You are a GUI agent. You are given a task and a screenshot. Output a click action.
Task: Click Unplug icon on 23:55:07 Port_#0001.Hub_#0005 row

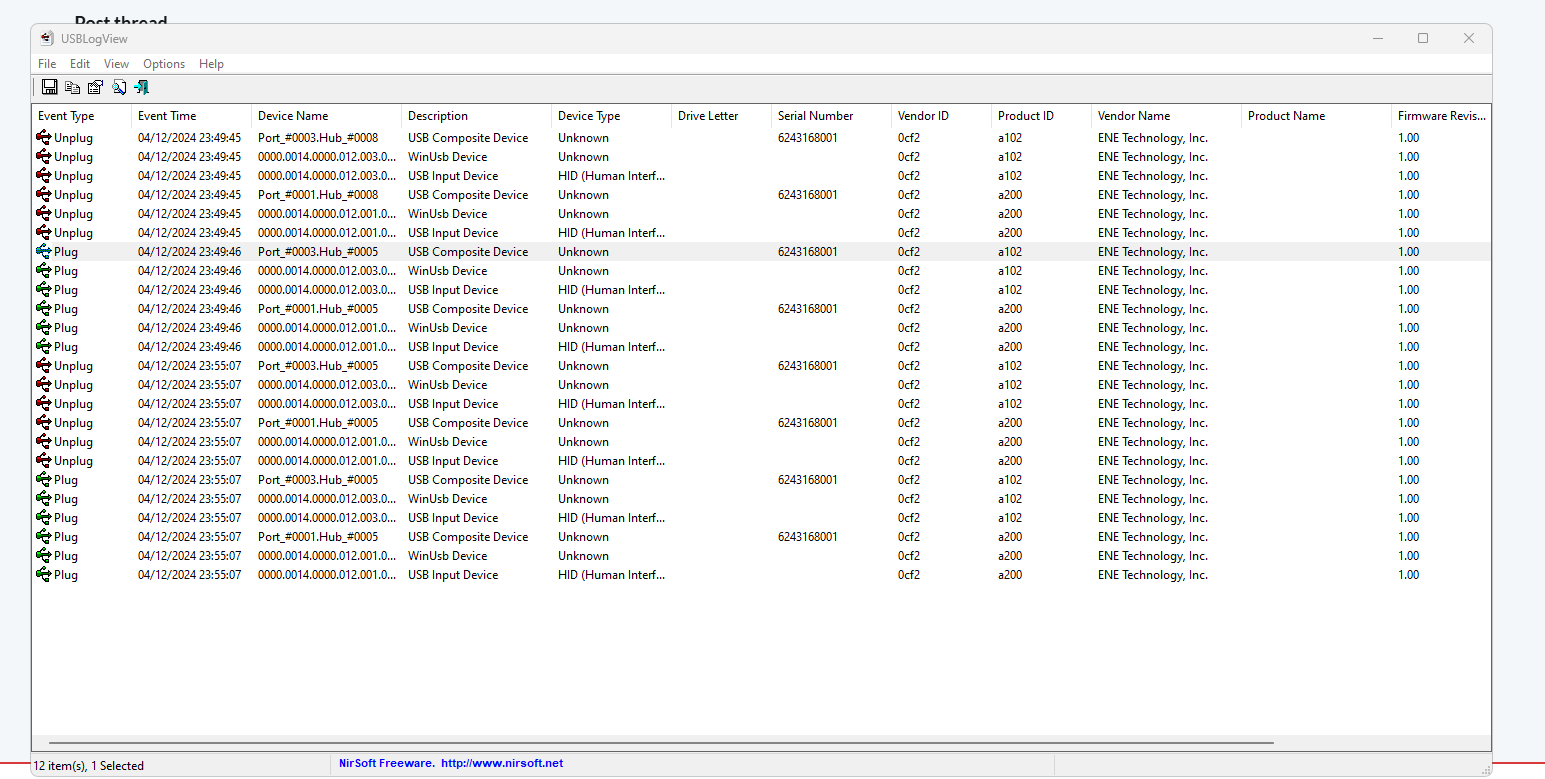(44, 423)
